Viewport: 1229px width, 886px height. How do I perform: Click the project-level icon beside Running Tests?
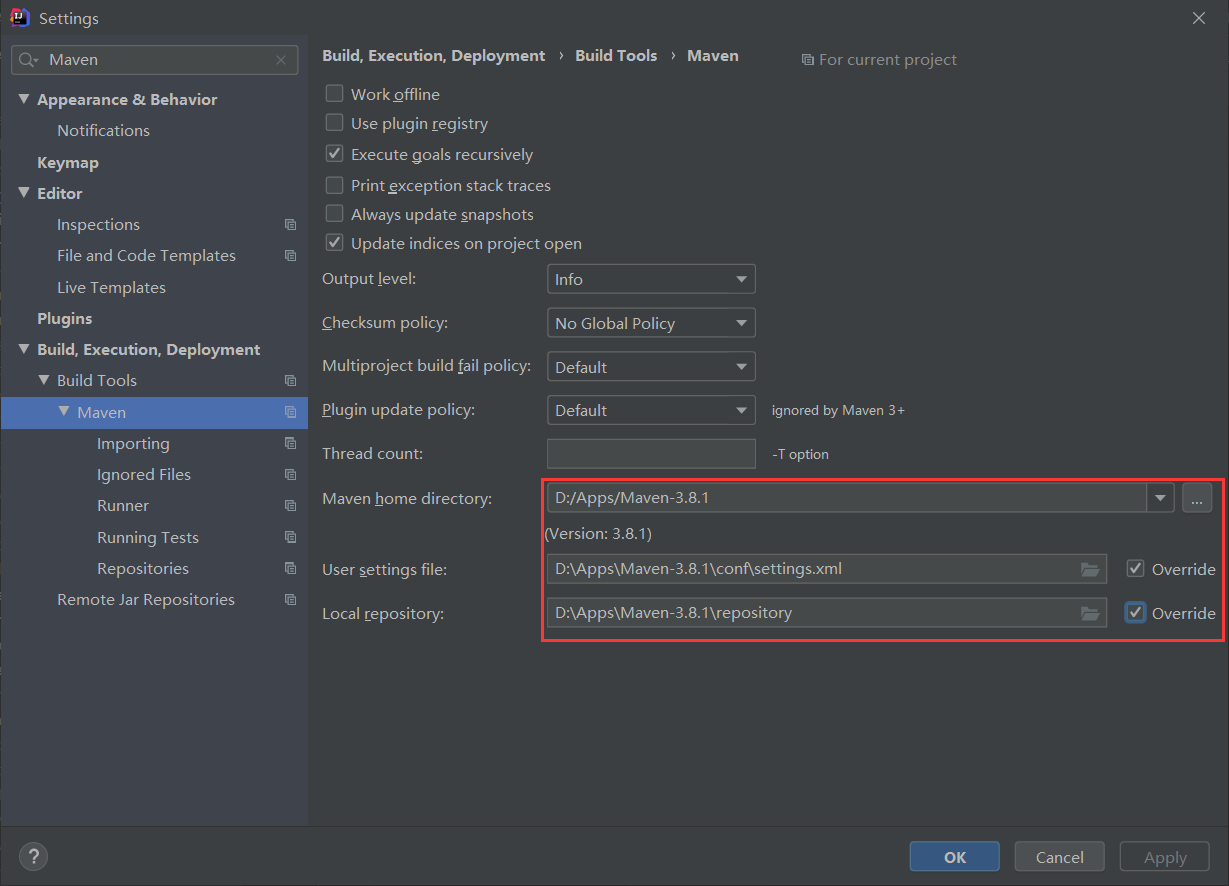290,538
